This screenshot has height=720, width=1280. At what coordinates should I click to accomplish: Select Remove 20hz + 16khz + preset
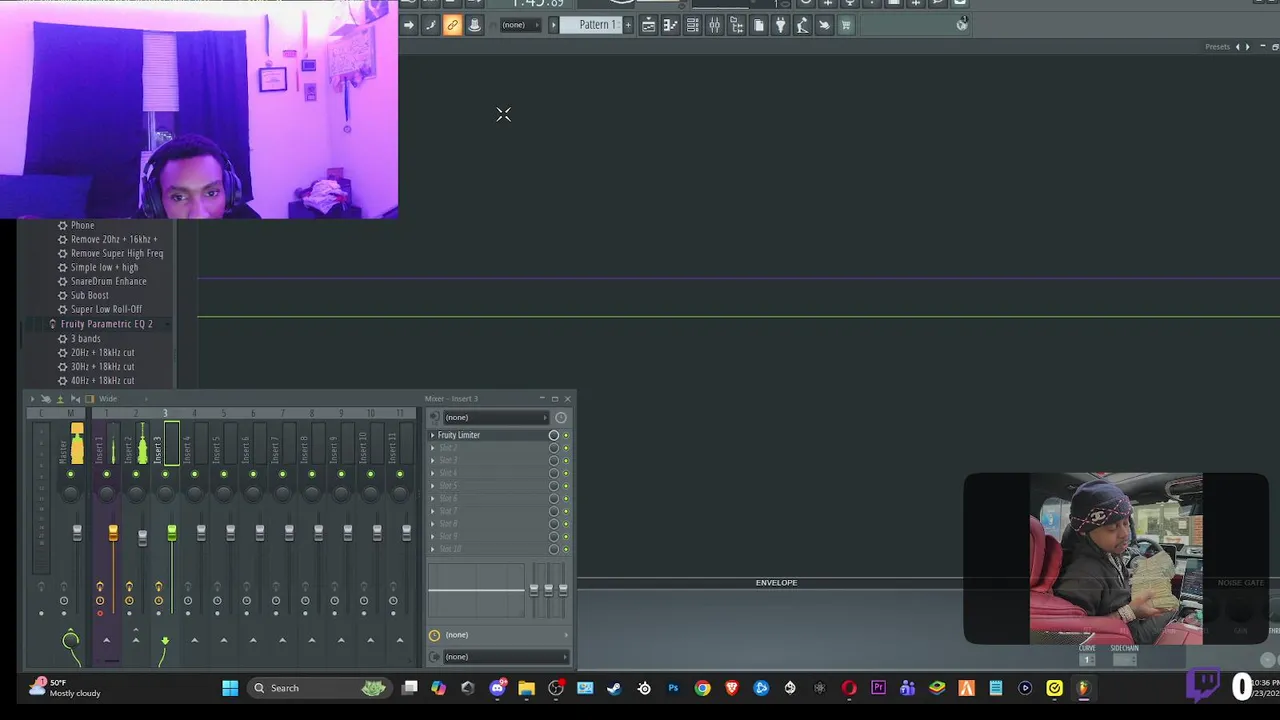pos(113,240)
